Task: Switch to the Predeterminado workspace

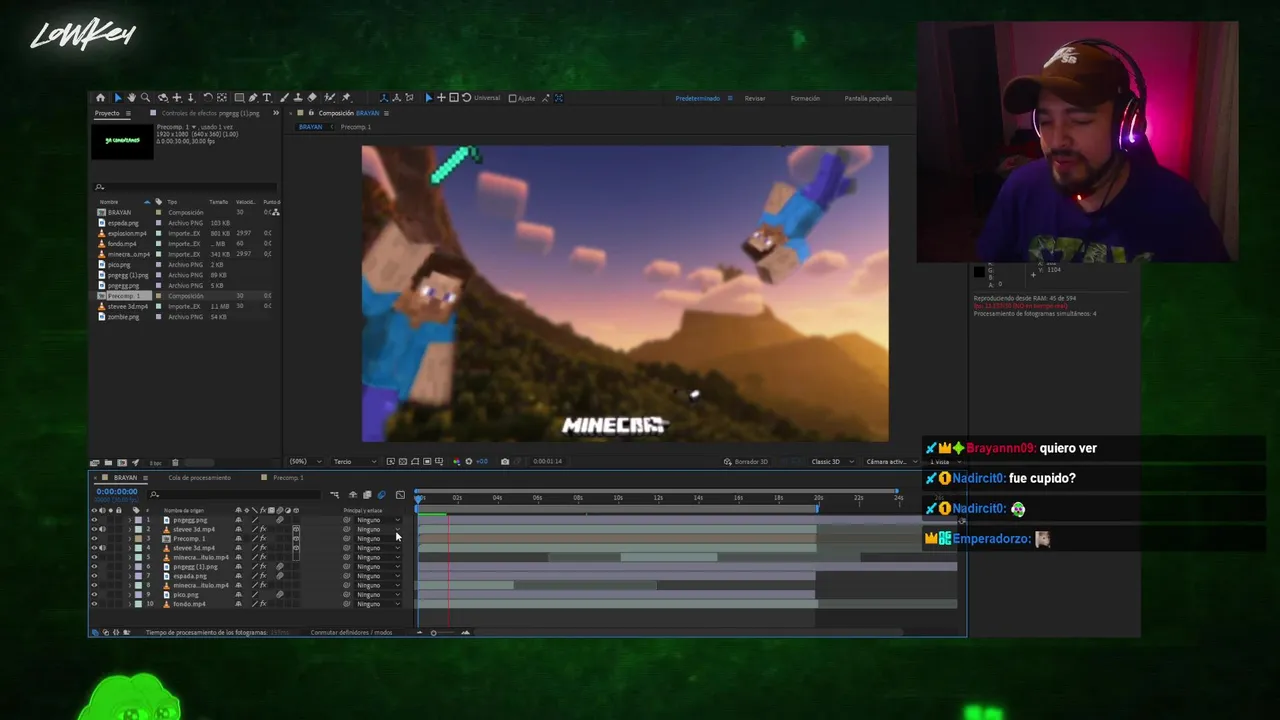Action: pyautogui.click(x=697, y=98)
